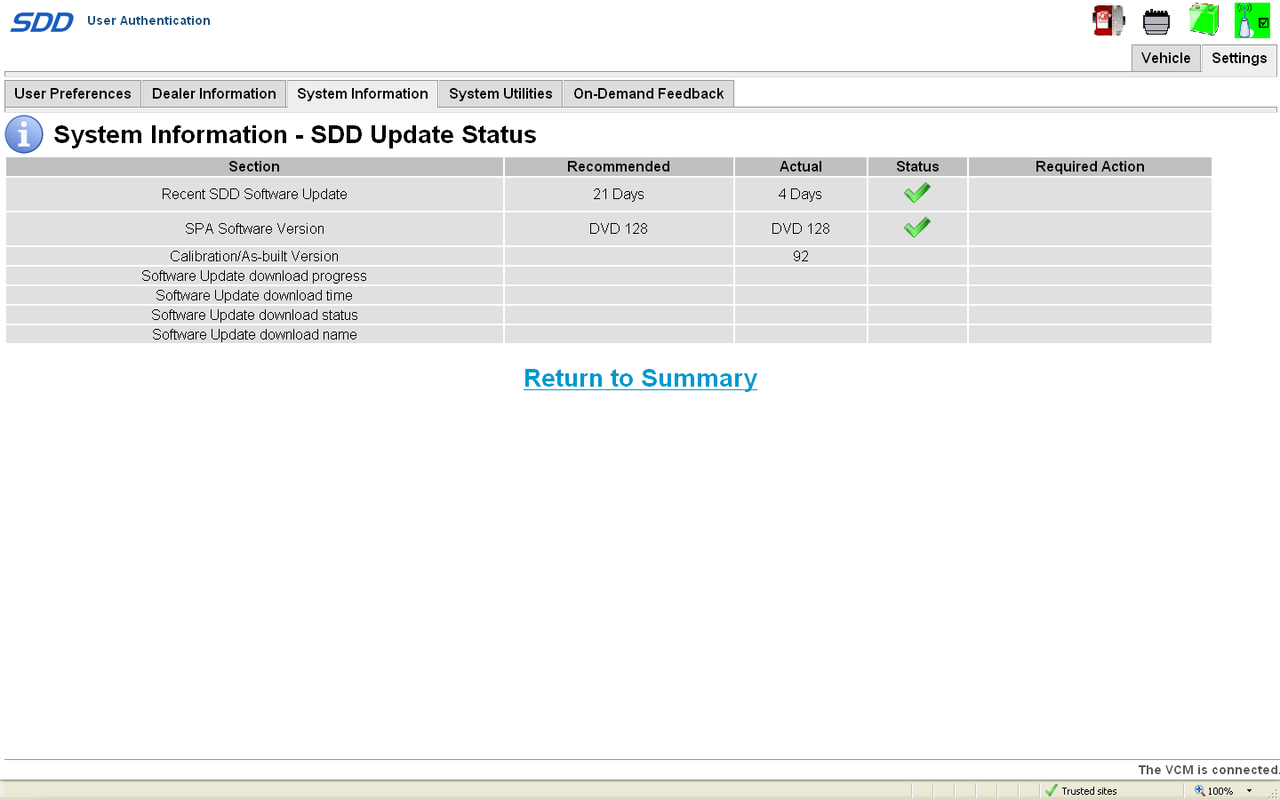
Task: Click the Required Action column header
Action: (1090, 166)
